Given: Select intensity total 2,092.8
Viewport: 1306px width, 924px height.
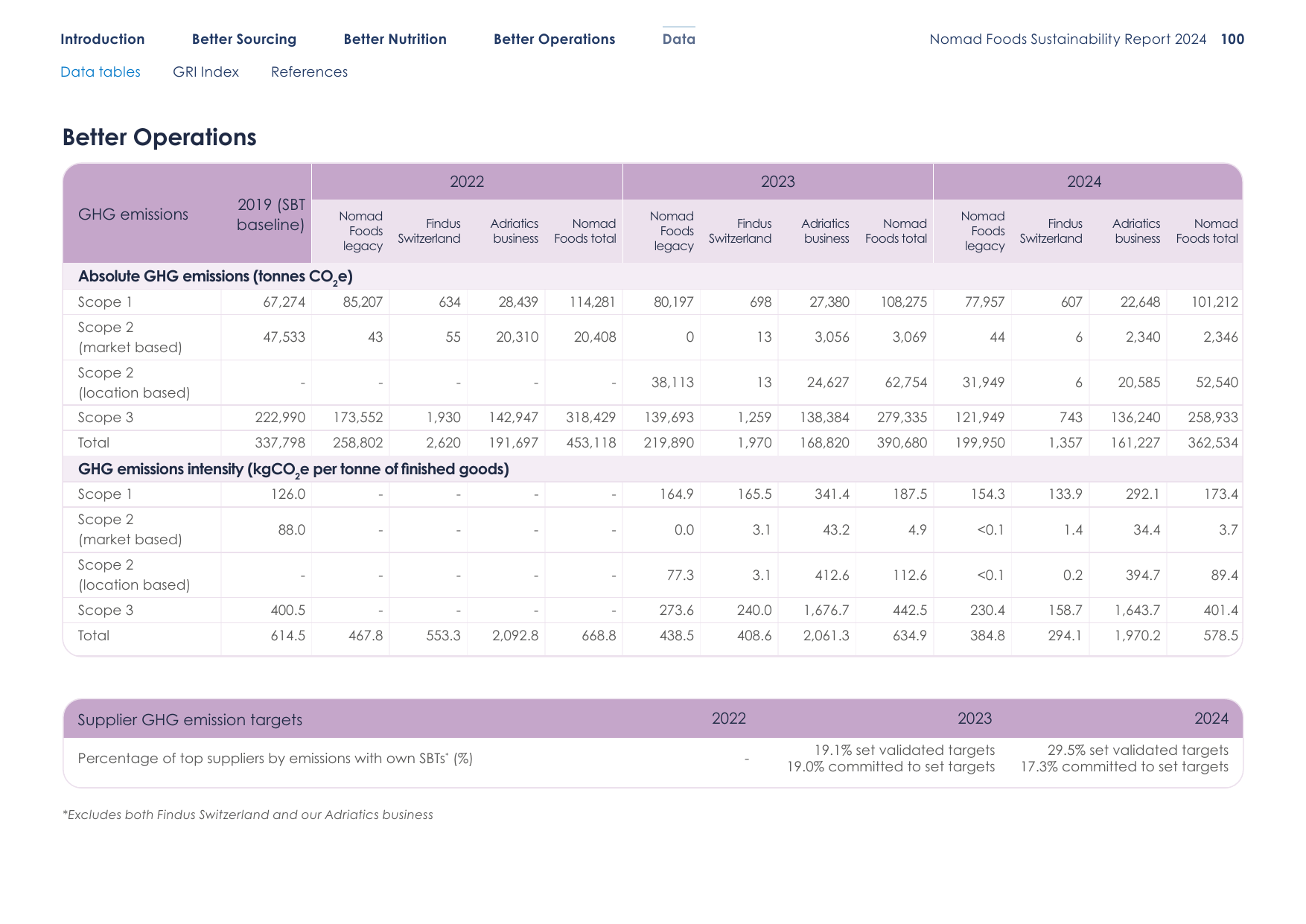Looking at the screenshot, I should [515, 636].
